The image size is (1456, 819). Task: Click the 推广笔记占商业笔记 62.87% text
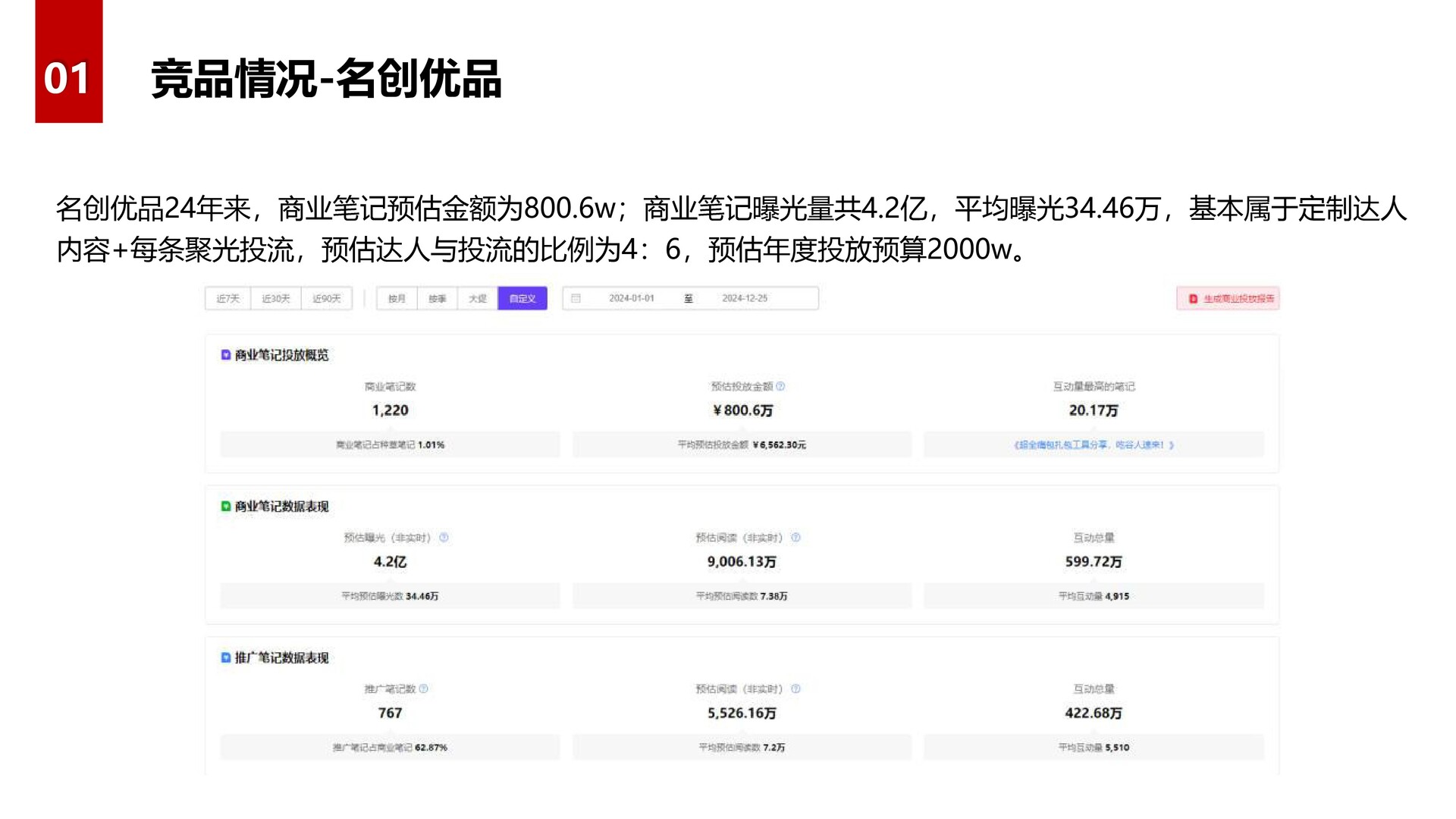[390, 748]
